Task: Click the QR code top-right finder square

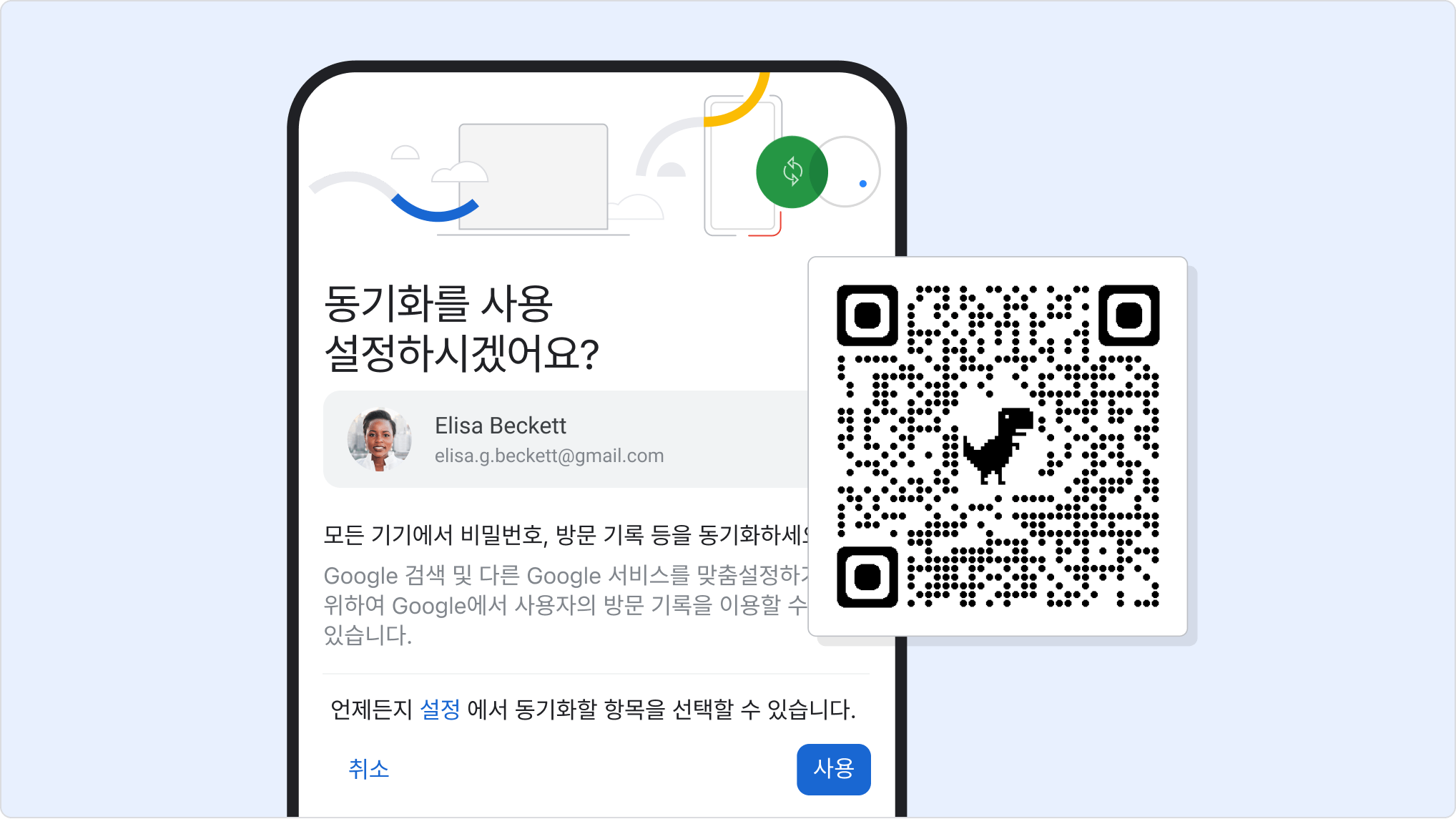Action: pos(1129,315)
